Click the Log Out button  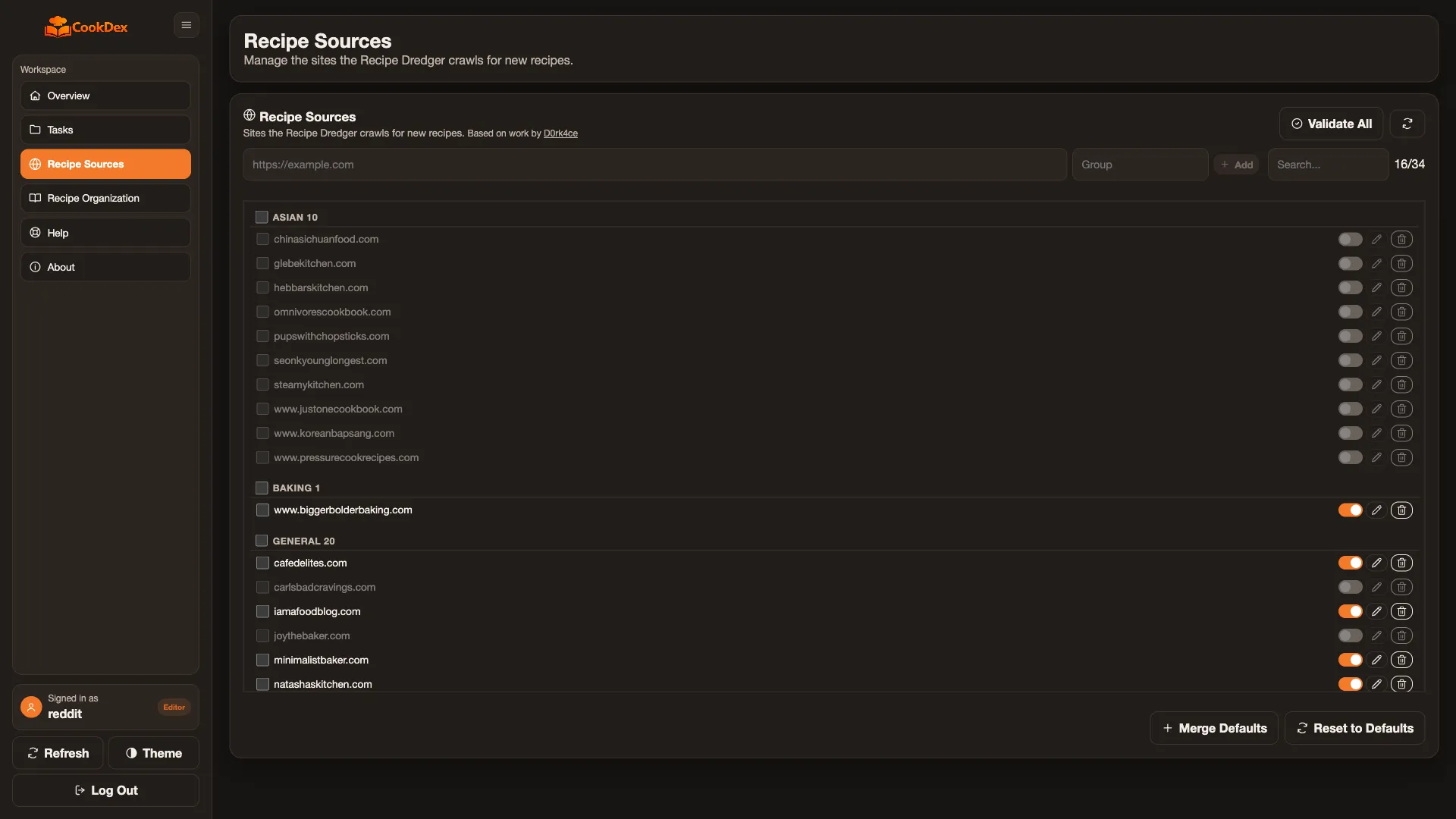coord(105,790)
